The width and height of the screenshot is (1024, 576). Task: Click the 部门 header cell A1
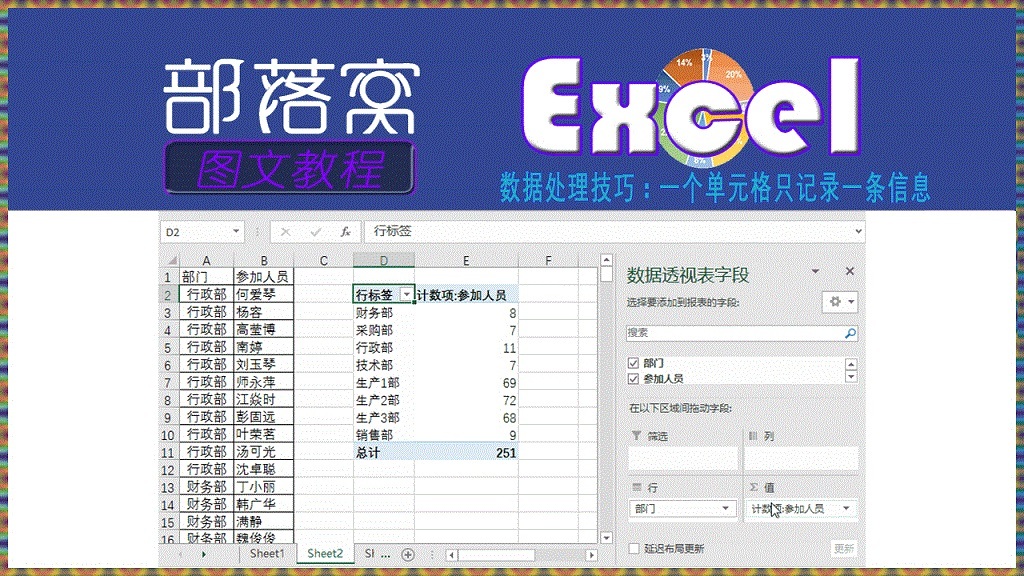[x=206, y=277]
